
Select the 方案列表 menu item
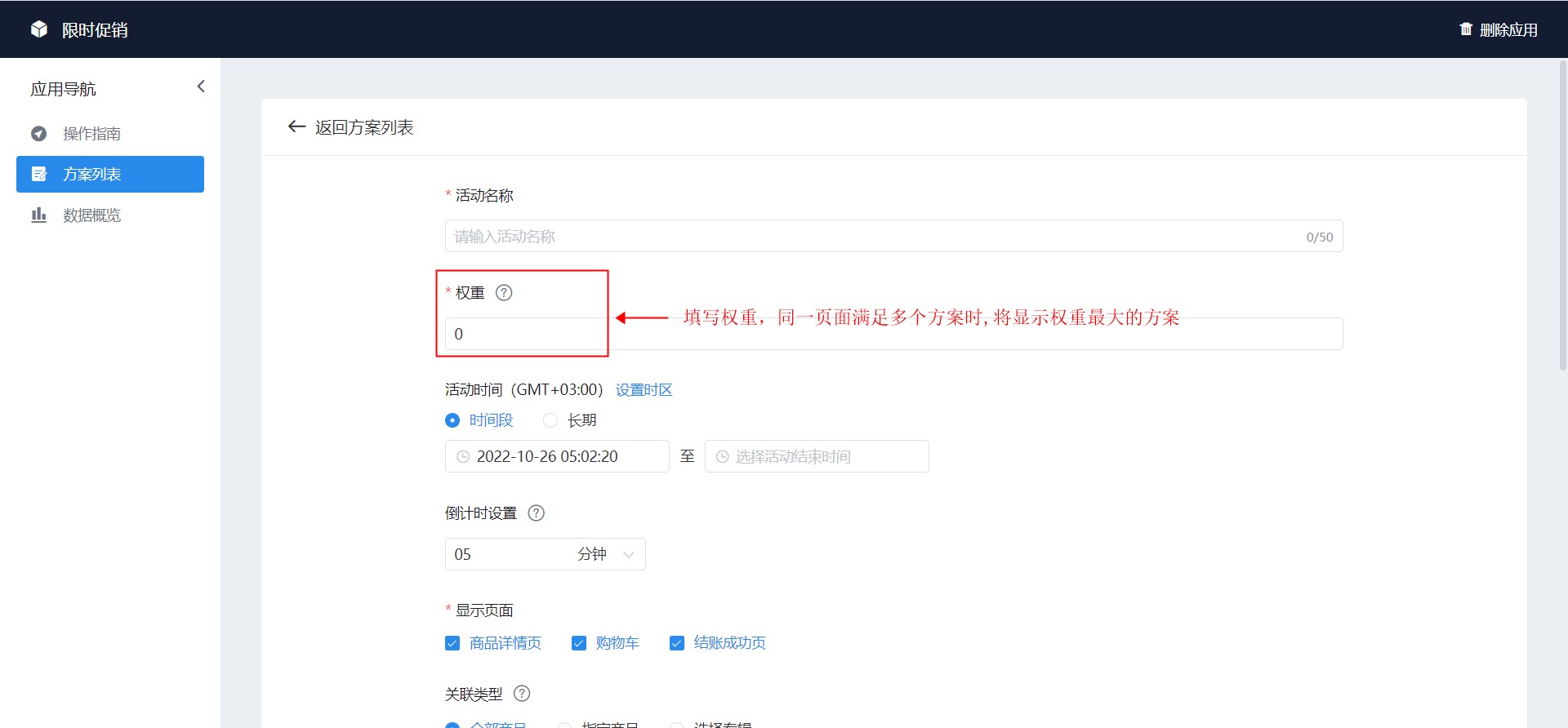pyautogui.click(x=110, y=174)
